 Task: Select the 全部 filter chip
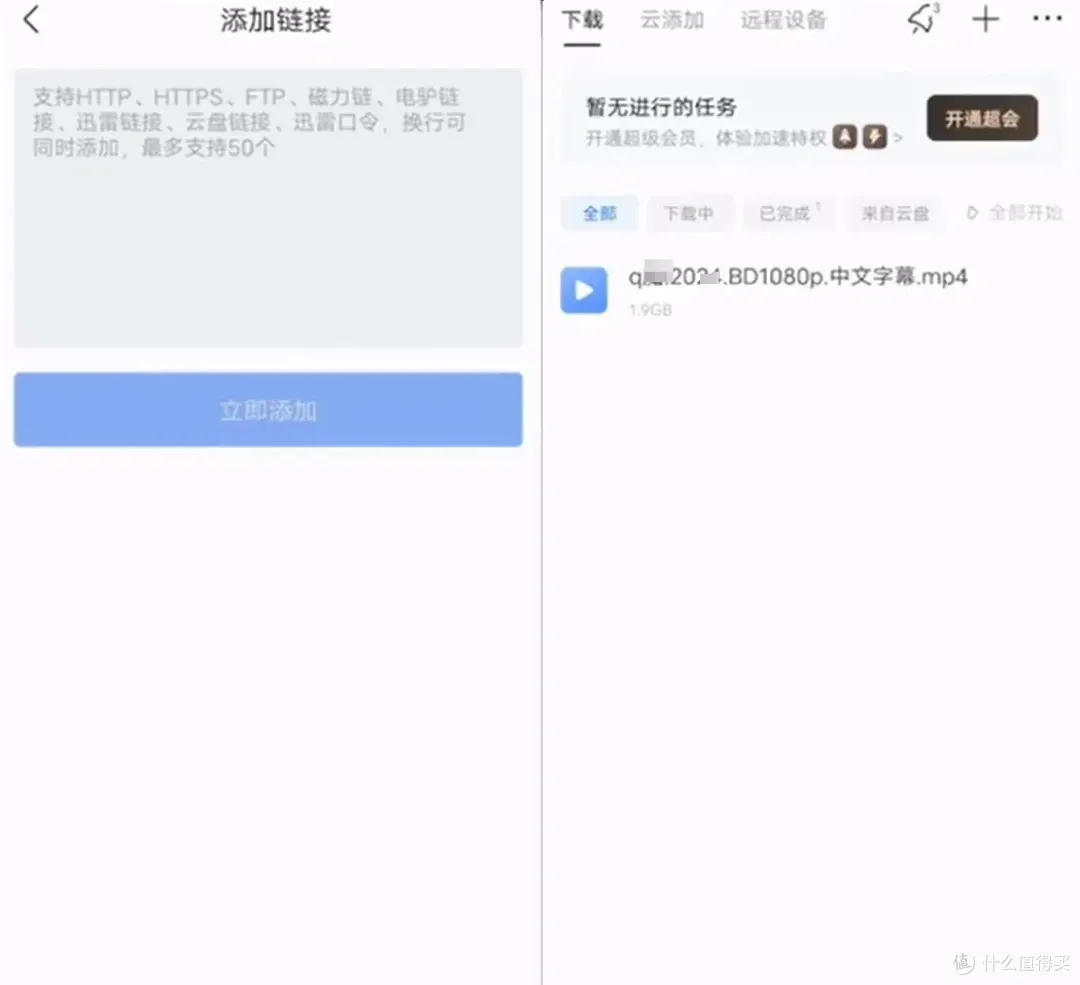click(x=600, y=213)
